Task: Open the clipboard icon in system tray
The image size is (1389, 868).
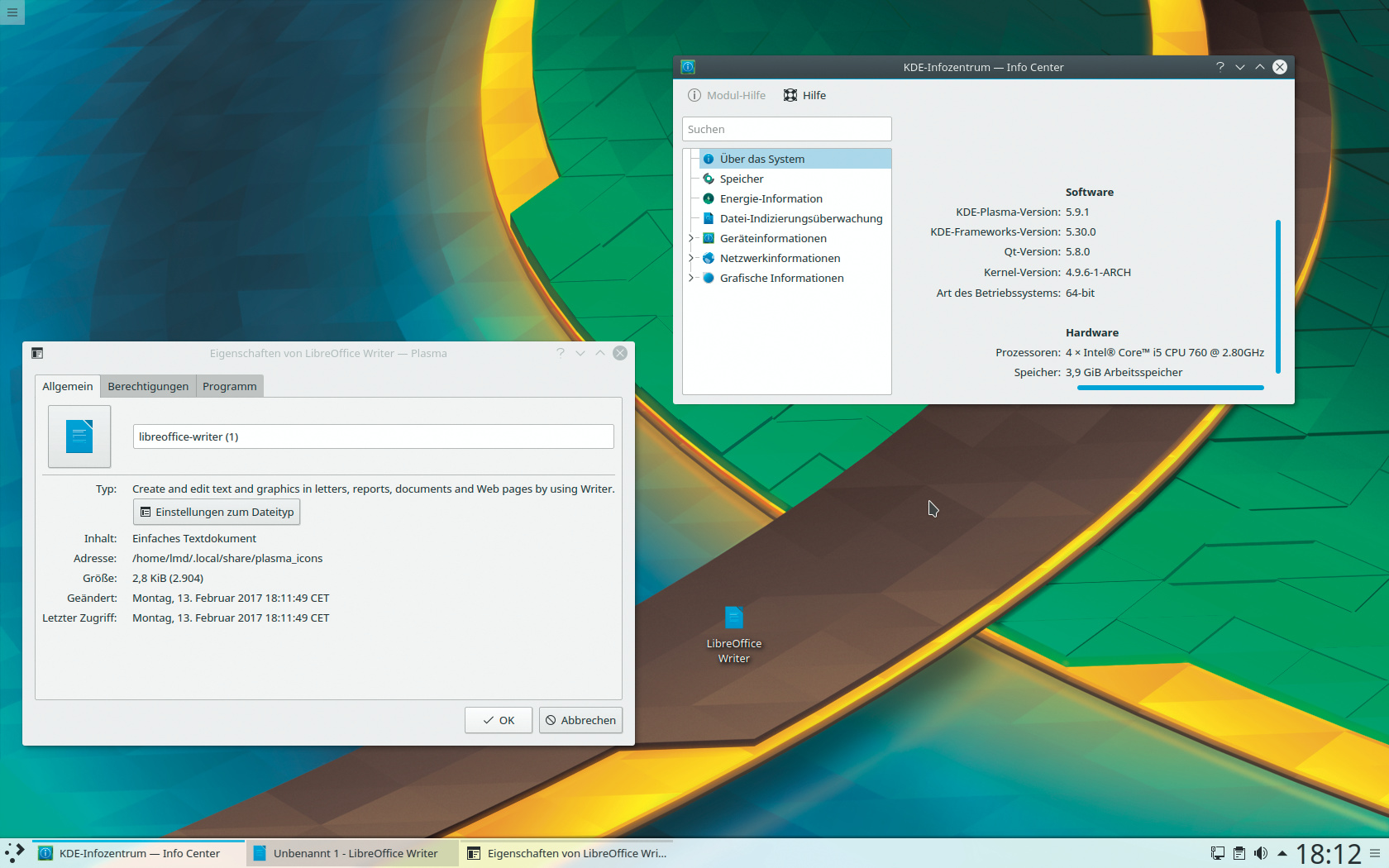Action: coord(1239,853)
